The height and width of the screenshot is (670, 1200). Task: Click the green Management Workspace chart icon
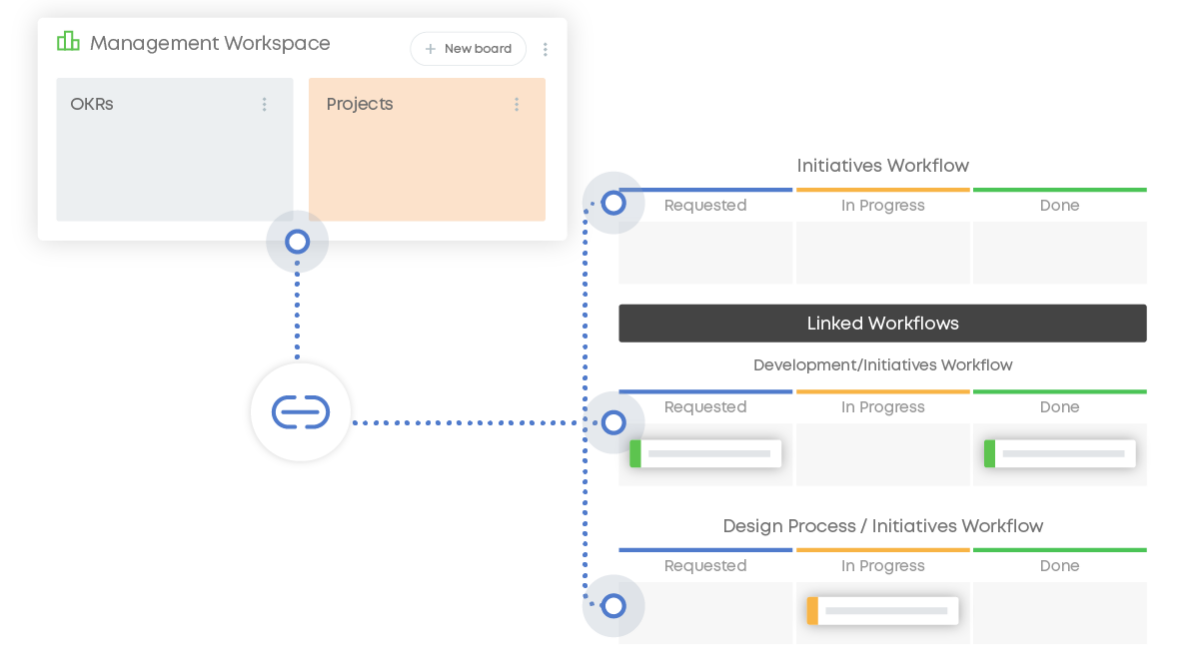[68, 42]
